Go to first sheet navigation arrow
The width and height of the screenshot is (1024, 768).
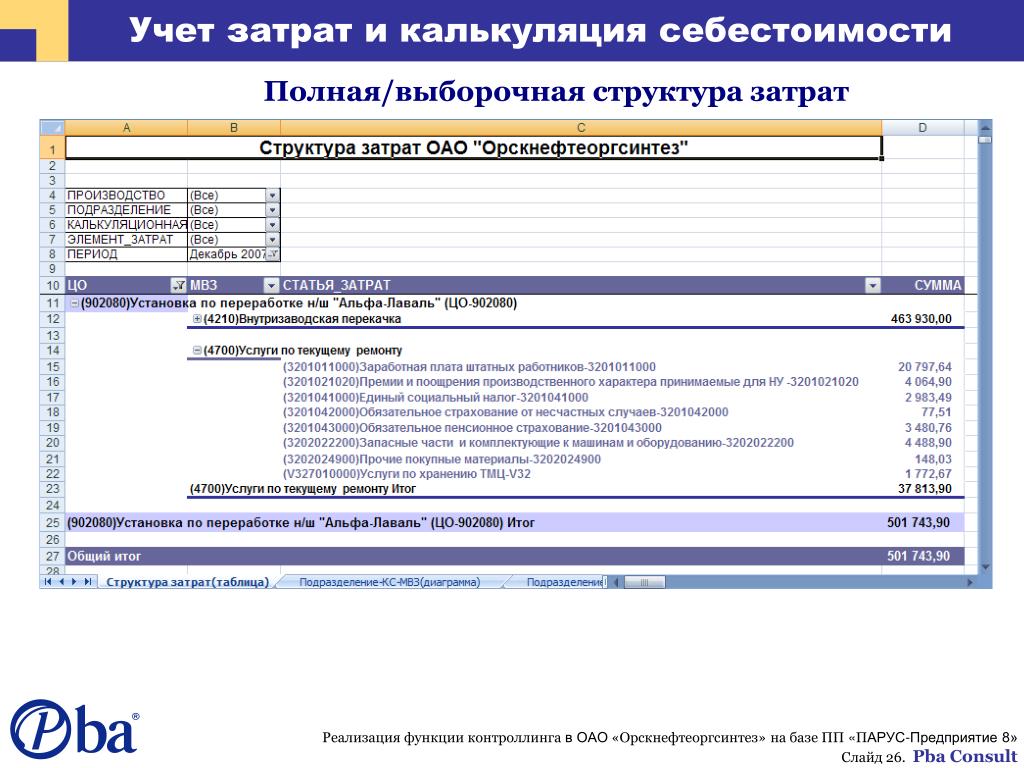[48, 581]
